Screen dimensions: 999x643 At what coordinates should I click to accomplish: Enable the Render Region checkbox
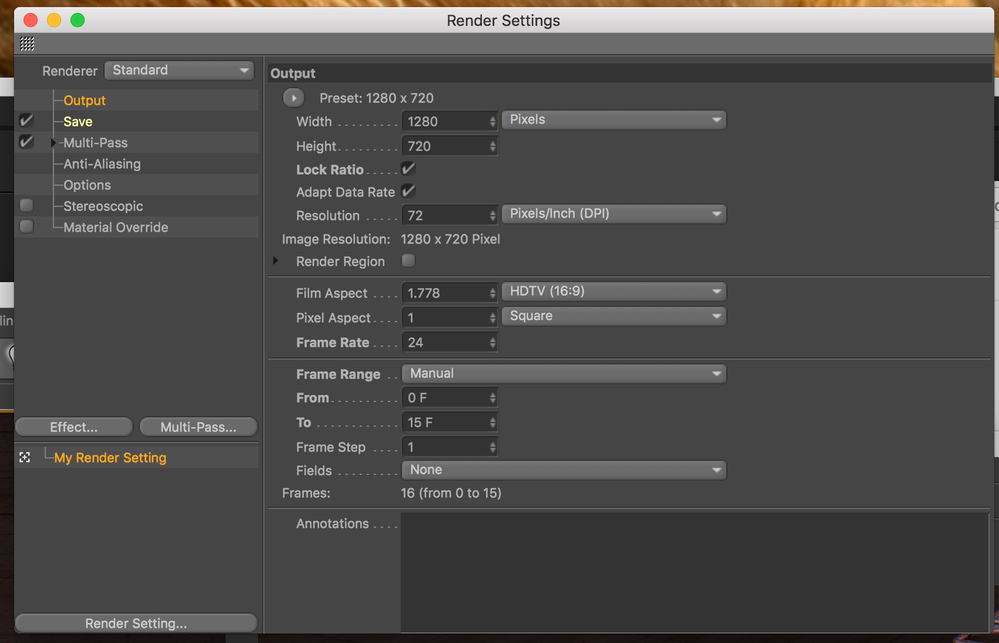[408, 261]
